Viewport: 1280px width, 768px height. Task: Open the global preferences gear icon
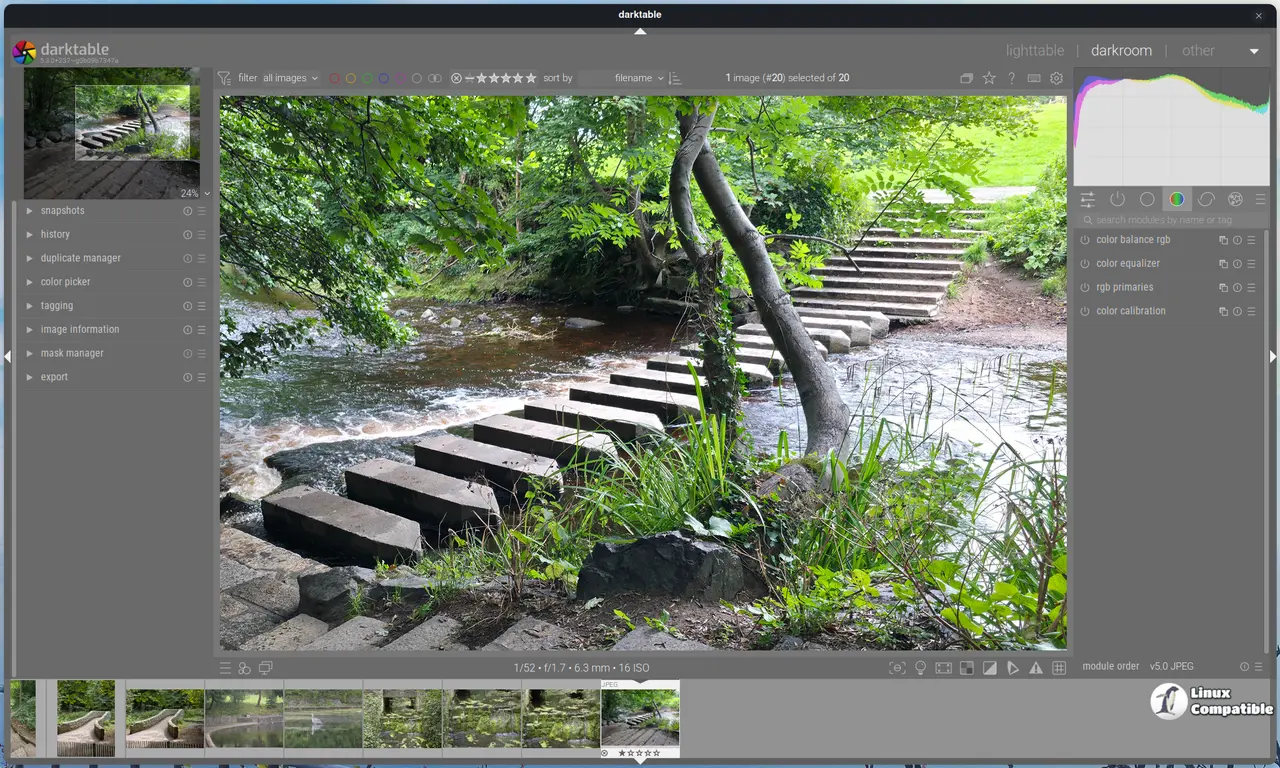coord(1056,78)
